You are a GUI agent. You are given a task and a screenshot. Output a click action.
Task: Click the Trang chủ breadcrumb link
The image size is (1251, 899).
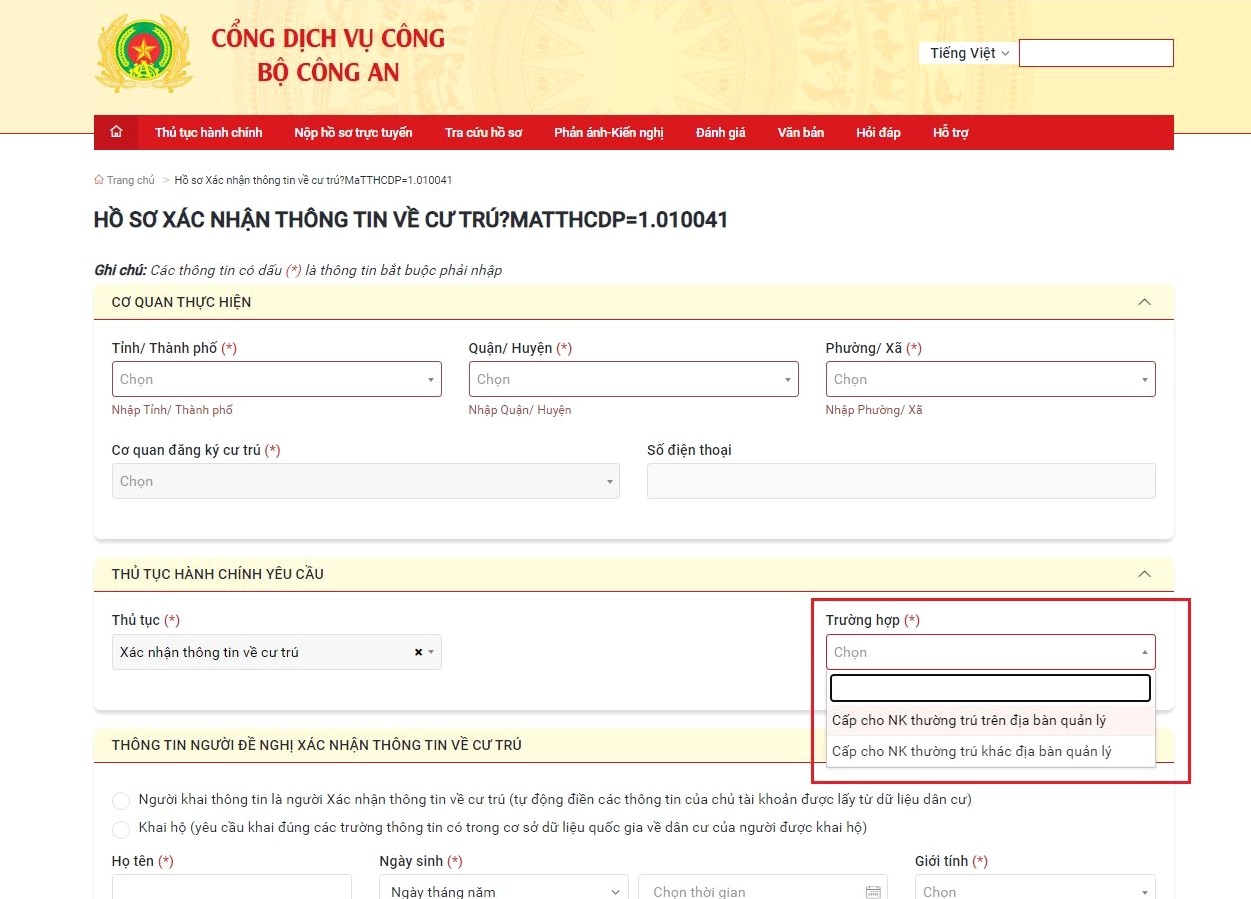(130, 180)
